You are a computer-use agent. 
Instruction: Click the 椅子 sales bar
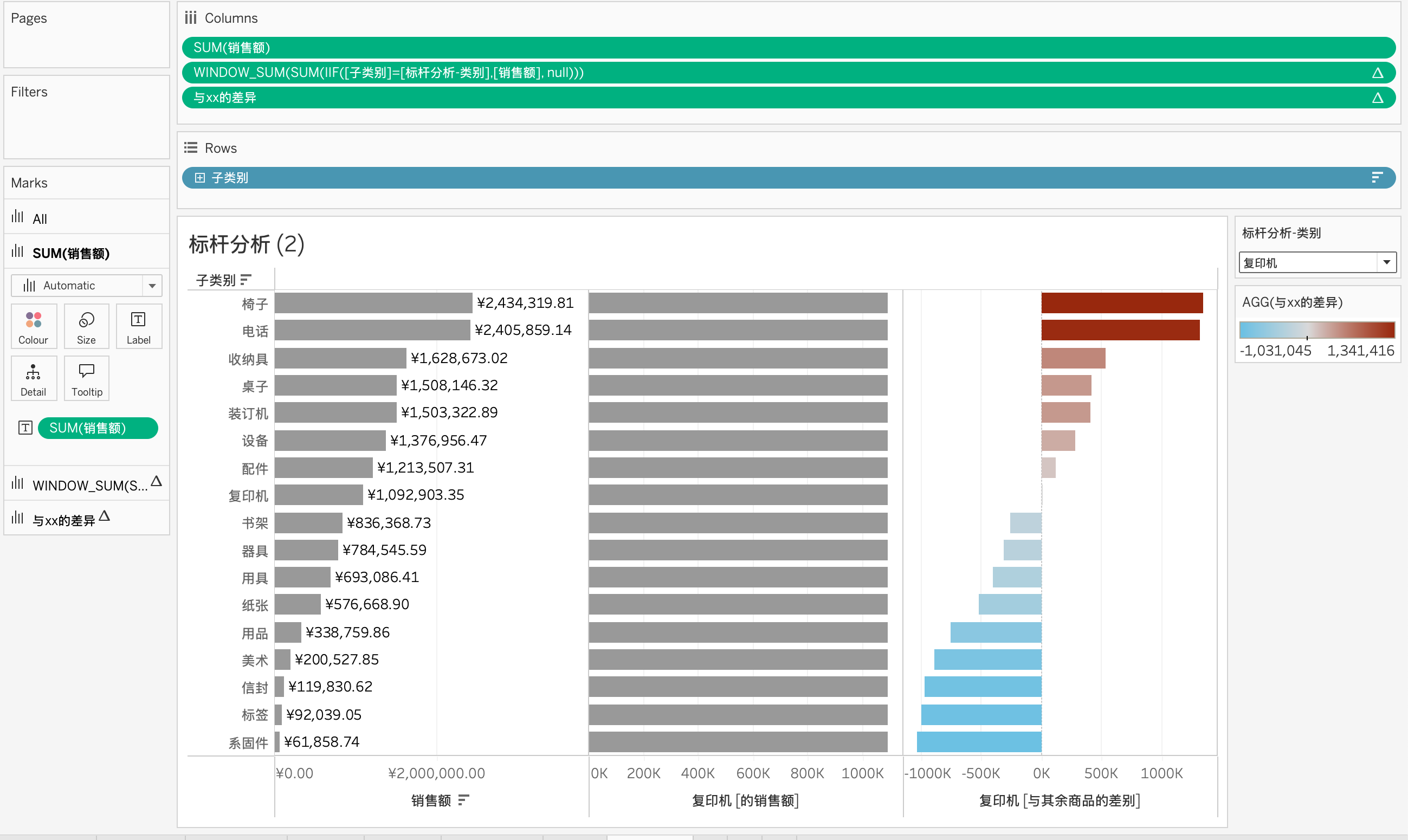[373, 303]
